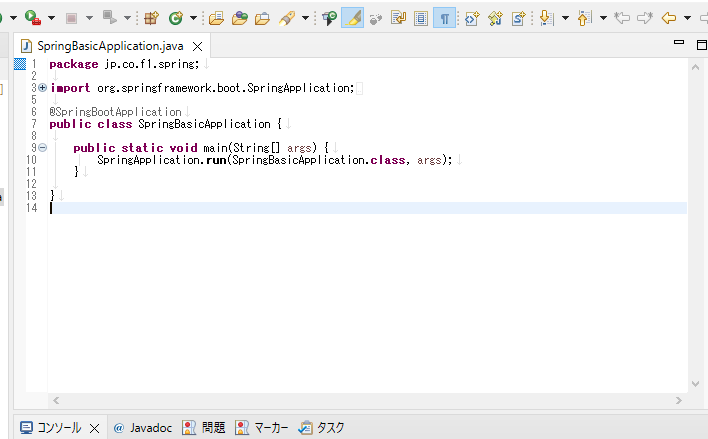This screenshot has width=708, height=439.
Task: Click the New Java Package icon
Action: [151, 17]
